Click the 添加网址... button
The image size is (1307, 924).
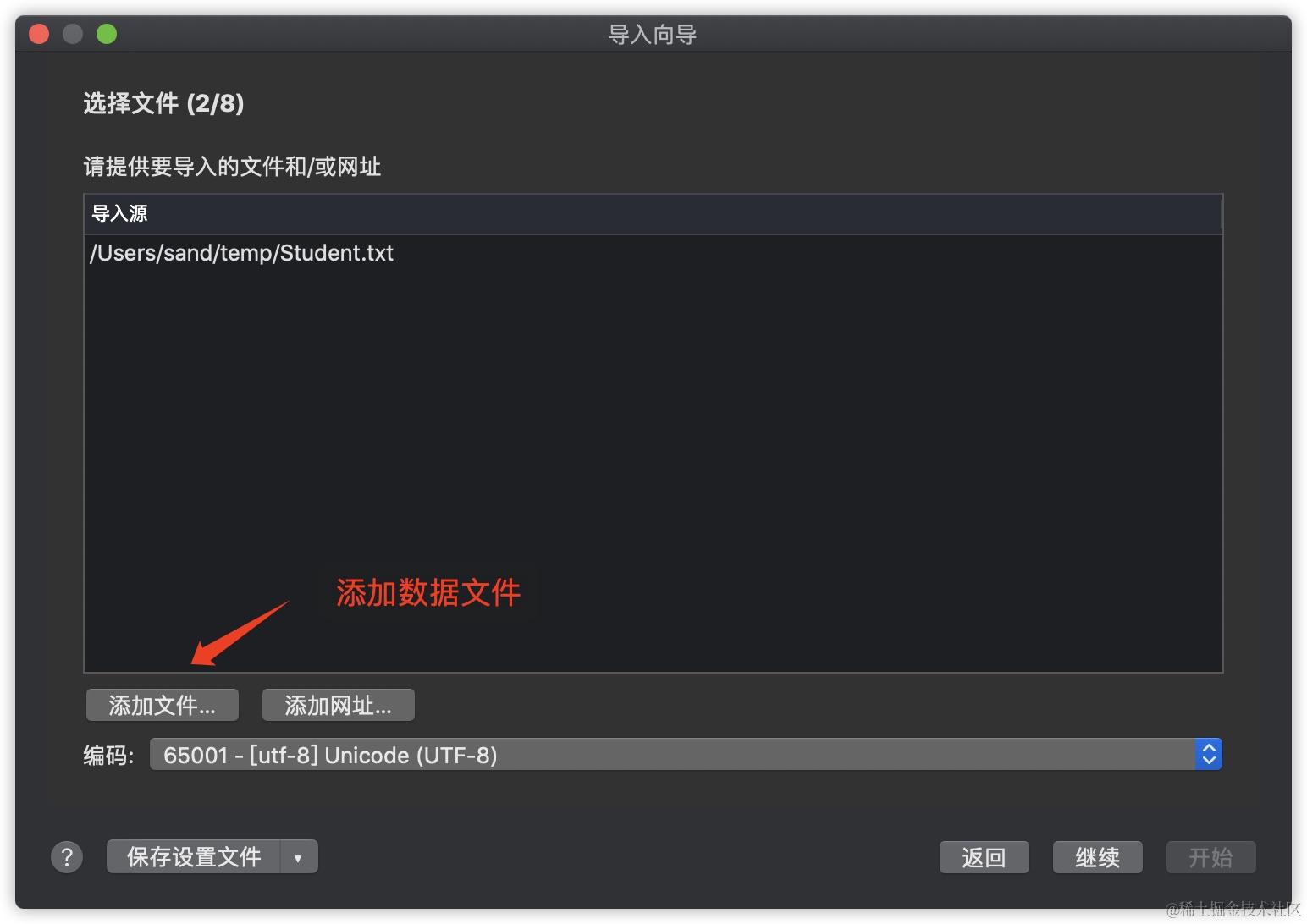click(339, 705)
